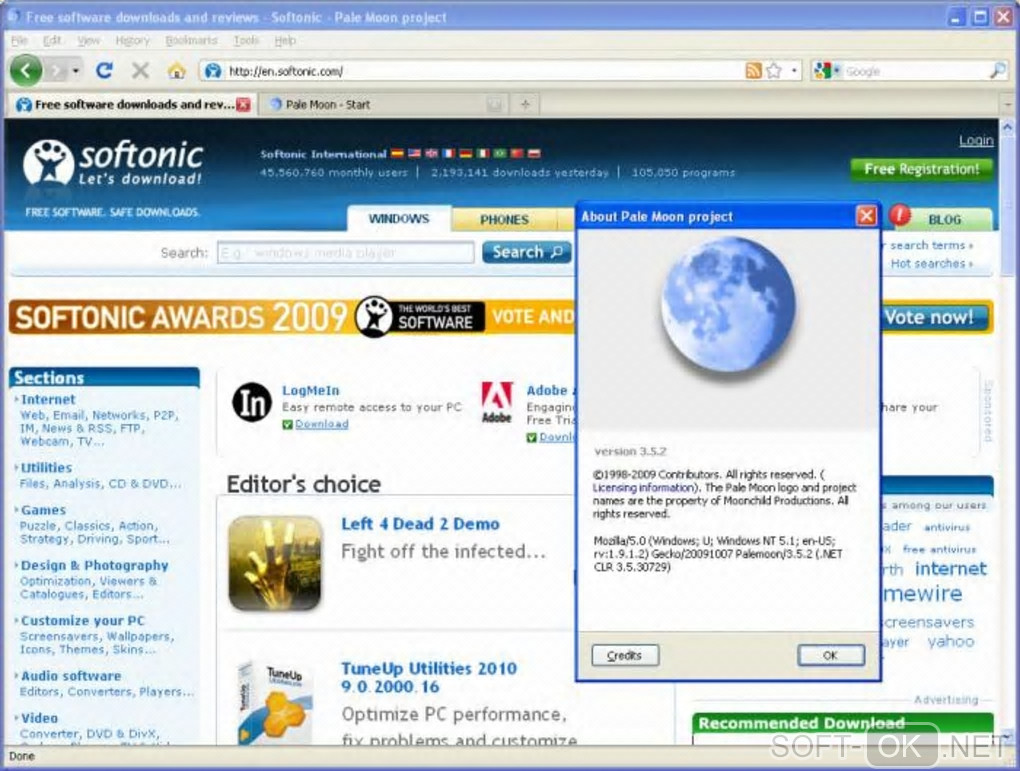Go to the Home page icon
Viewport: 1020px width, 771px height.
coord(176,70)
